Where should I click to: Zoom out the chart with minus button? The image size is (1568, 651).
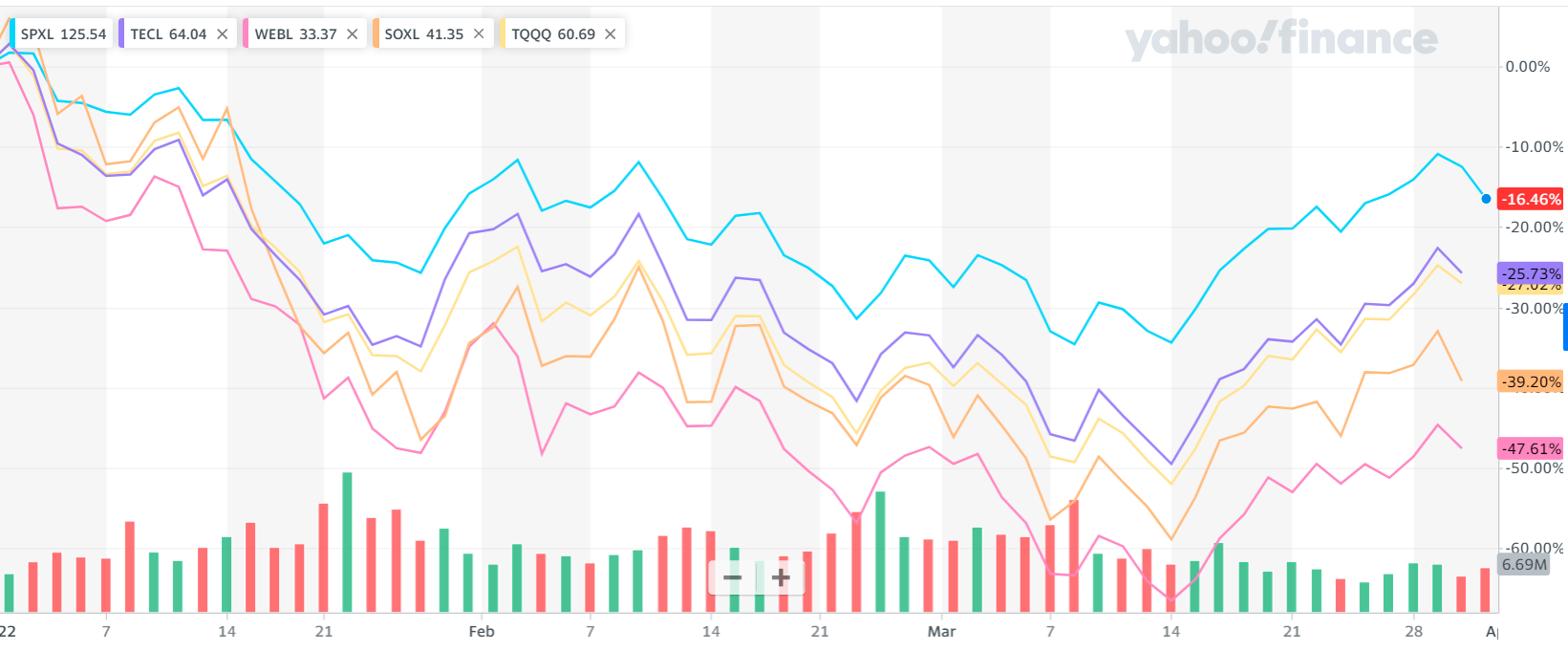[x=733, y=577]
